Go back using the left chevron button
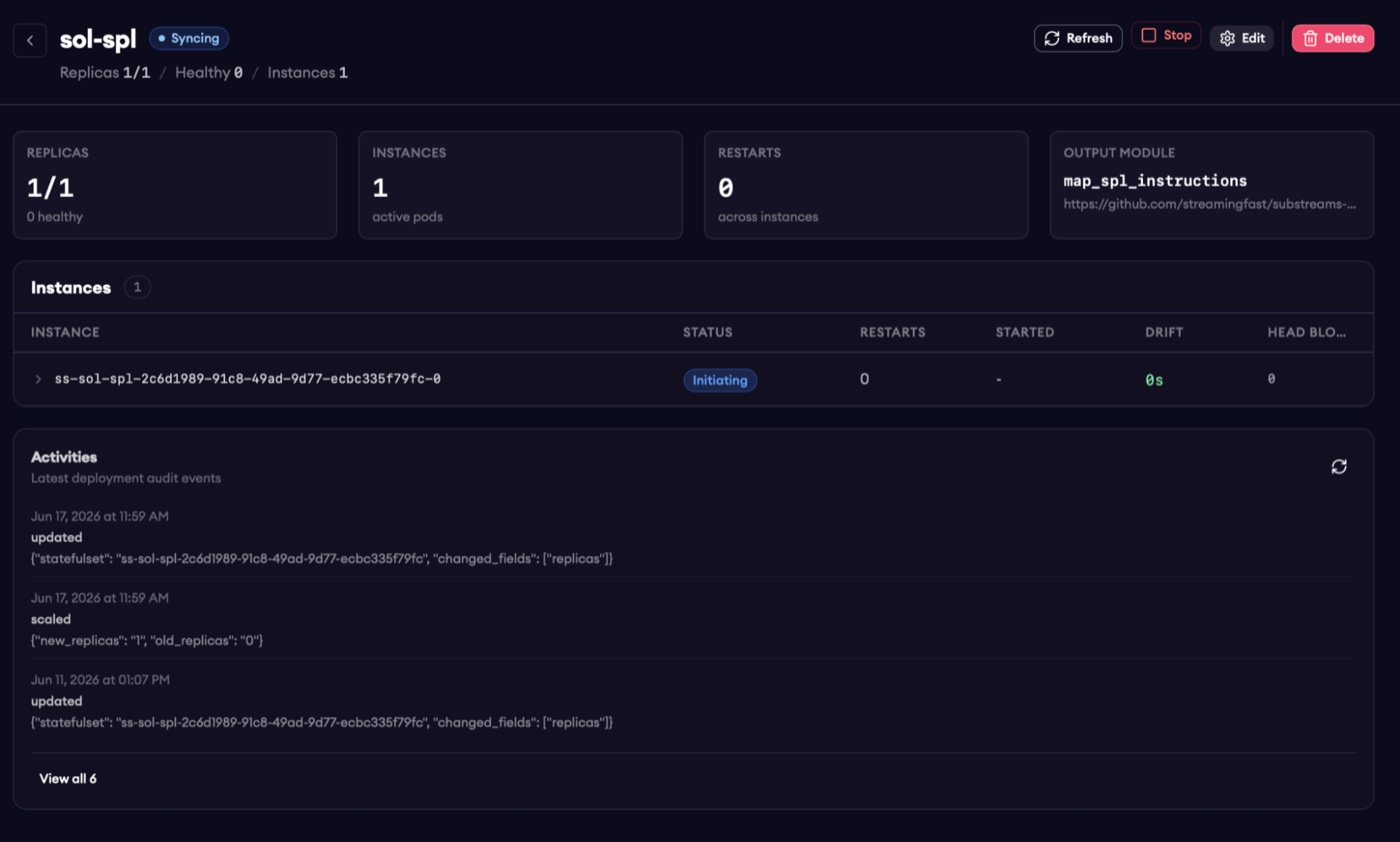Viewport: 1400px width, 842px height. pos(30,40)
